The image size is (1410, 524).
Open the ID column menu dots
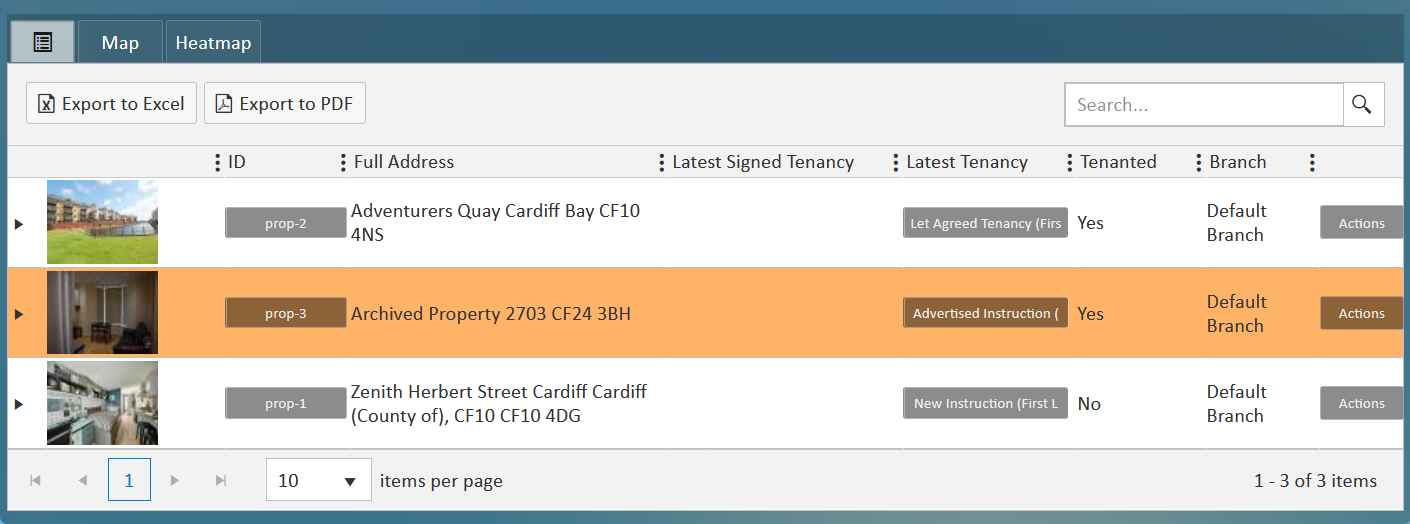(x=218, y=162)
